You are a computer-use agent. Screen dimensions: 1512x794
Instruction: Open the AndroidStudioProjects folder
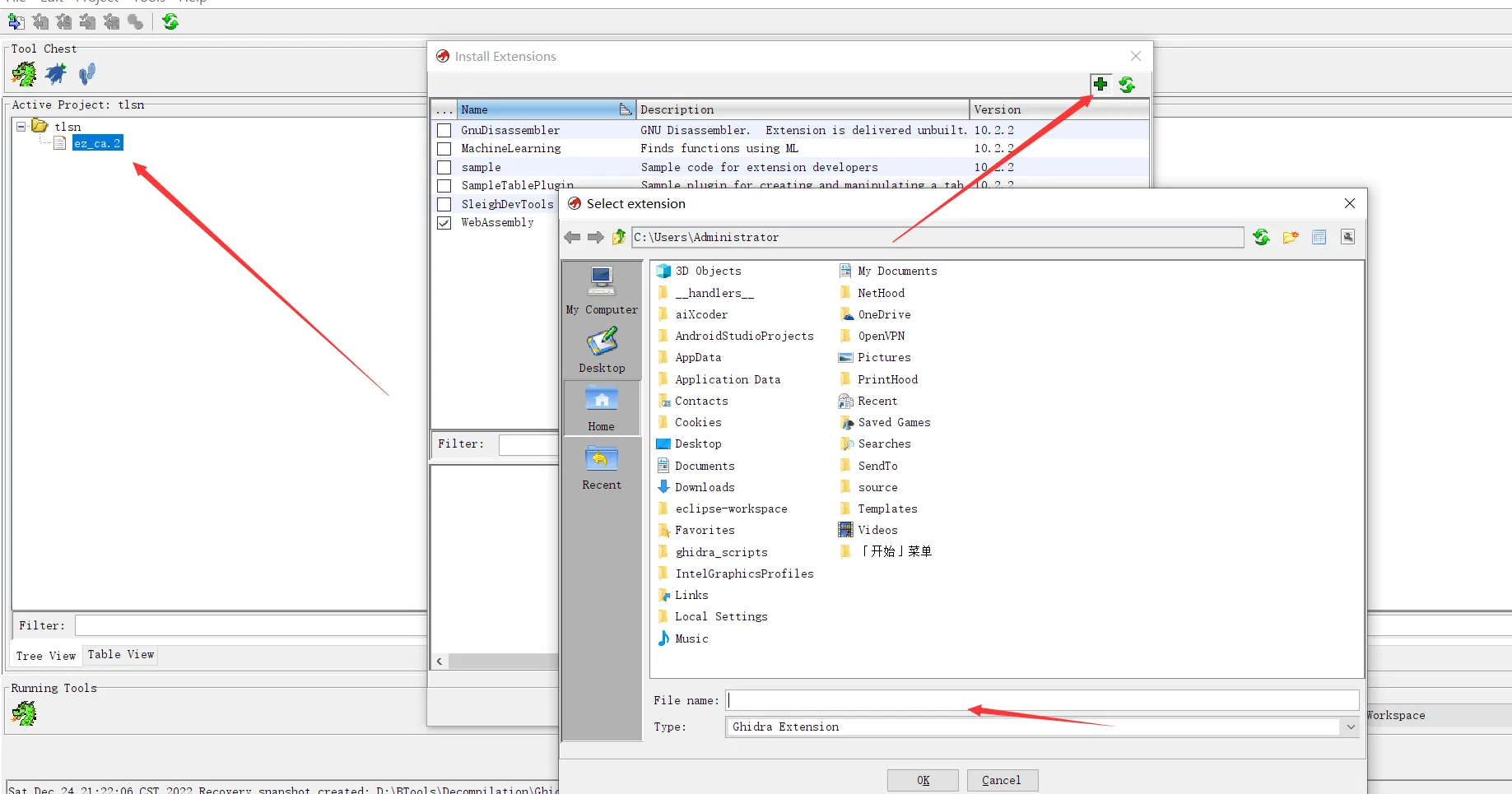735,336
